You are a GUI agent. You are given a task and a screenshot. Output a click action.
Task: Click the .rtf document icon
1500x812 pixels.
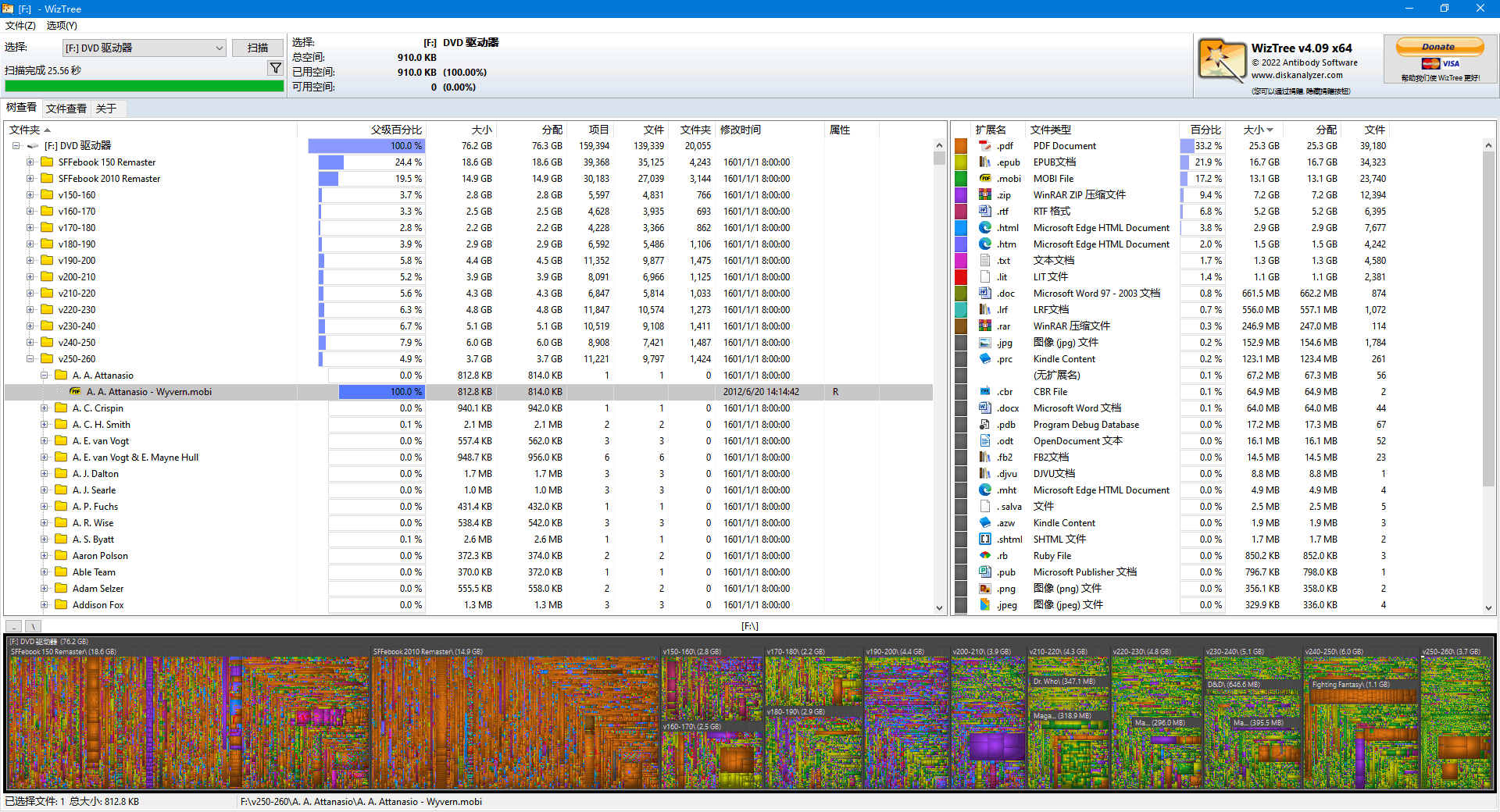(x=985, y=212)
